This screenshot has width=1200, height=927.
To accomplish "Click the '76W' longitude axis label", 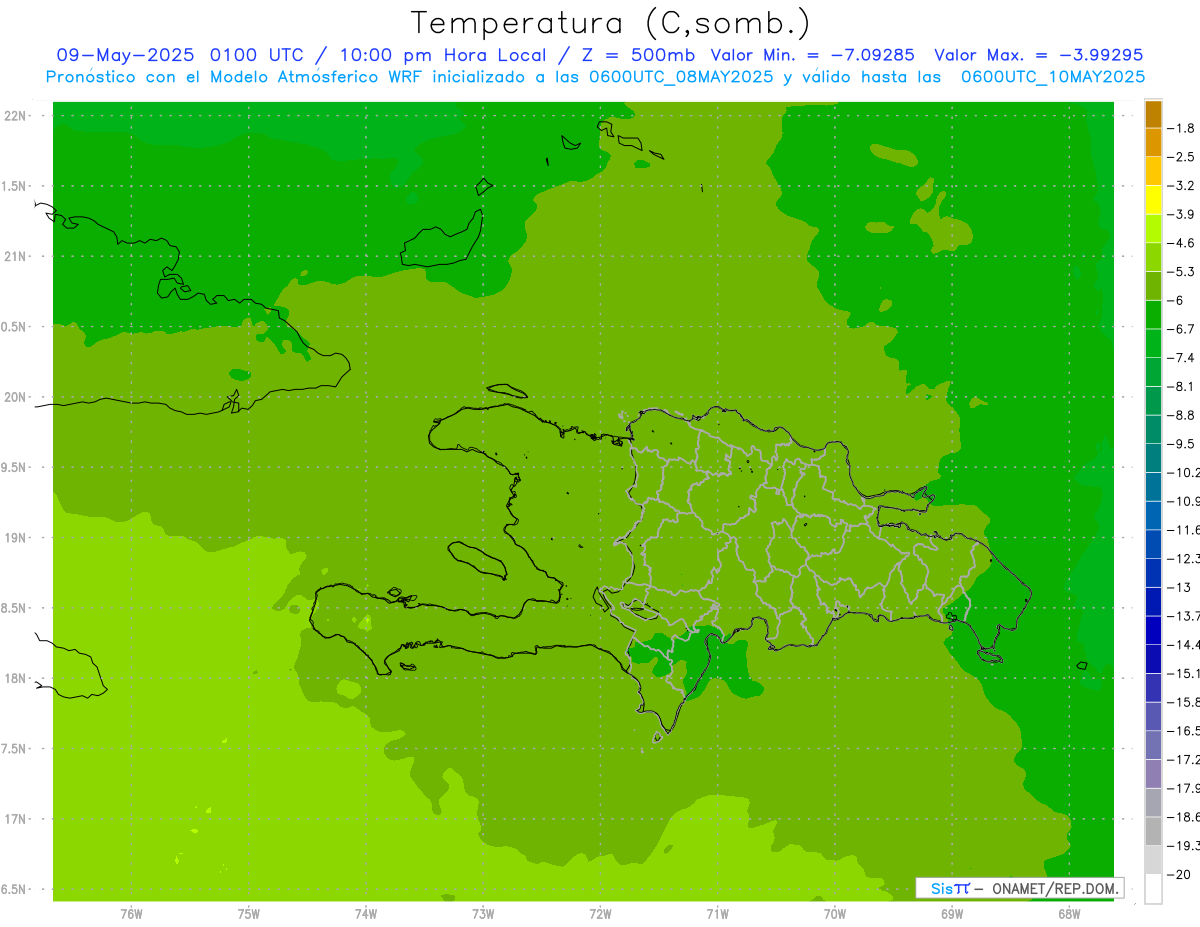I will (x=131, y=914).
